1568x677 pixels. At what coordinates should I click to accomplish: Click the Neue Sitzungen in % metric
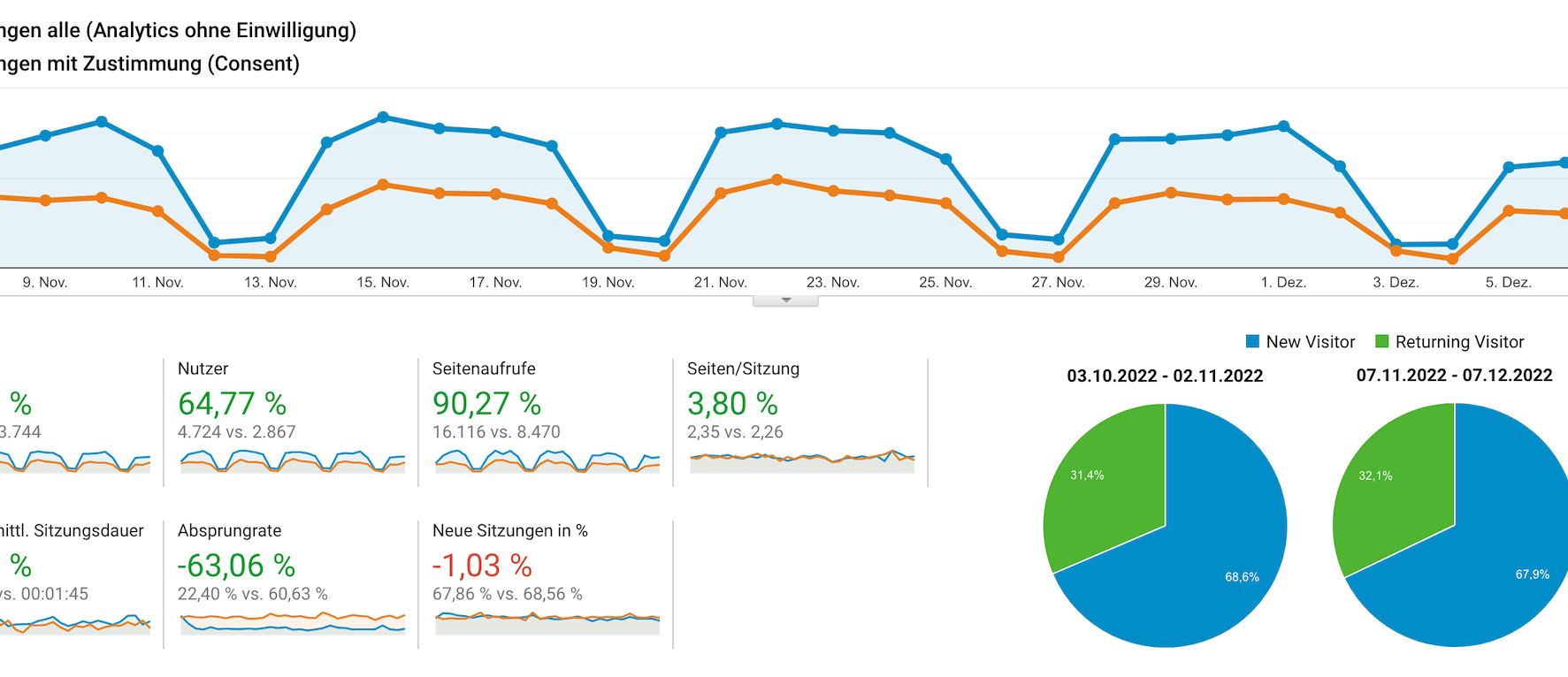(509, 530)
